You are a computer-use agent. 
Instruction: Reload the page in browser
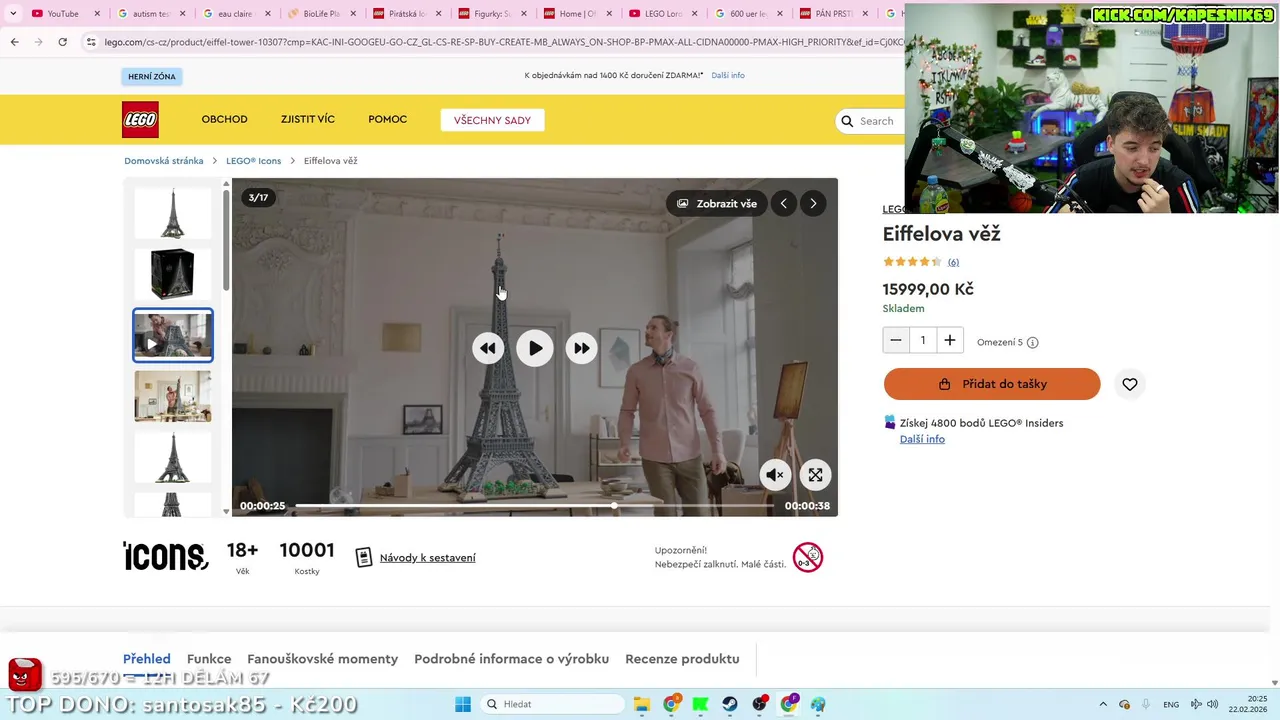[62, 42]
